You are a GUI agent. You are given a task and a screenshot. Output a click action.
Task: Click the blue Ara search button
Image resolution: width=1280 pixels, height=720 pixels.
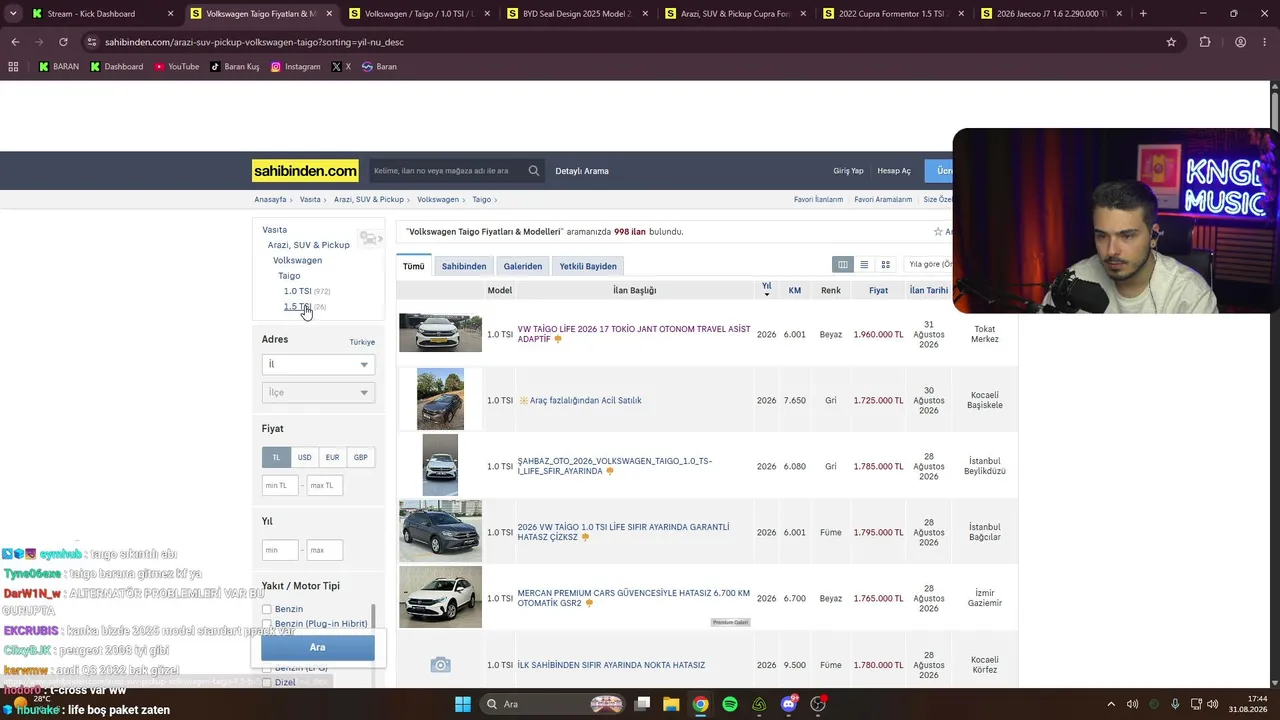318,648
